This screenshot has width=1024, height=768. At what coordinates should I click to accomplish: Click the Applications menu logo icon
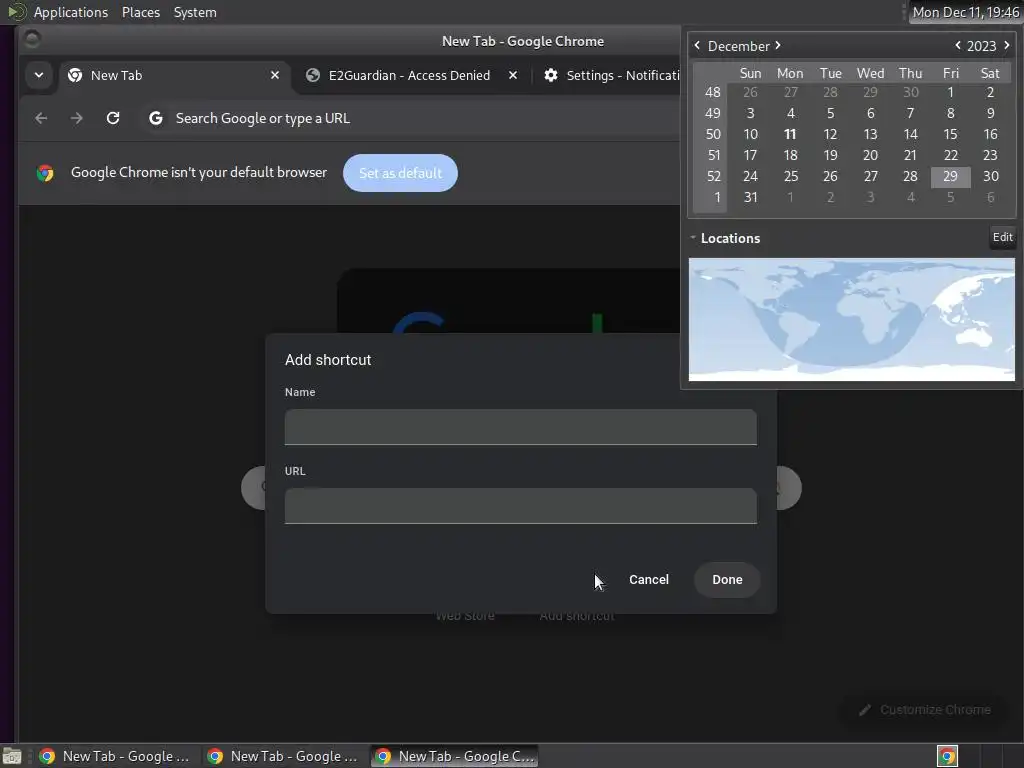16,12
